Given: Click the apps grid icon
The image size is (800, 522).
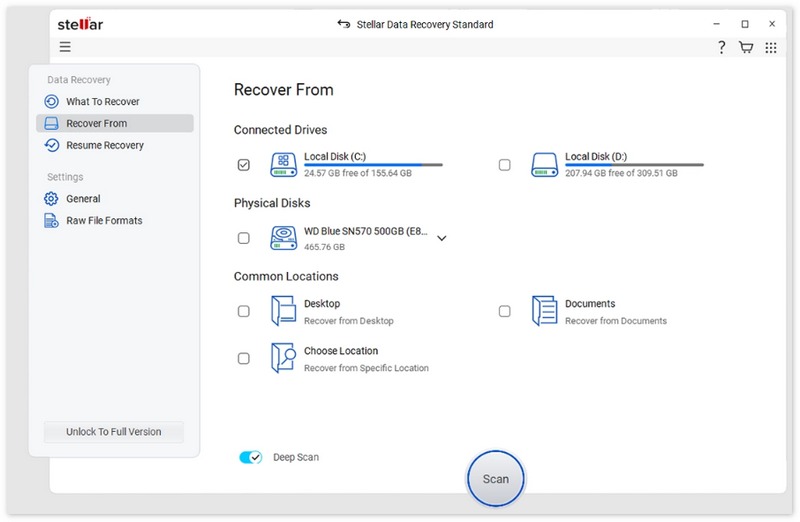Looking at the screenshot, I should coord(771,47).
